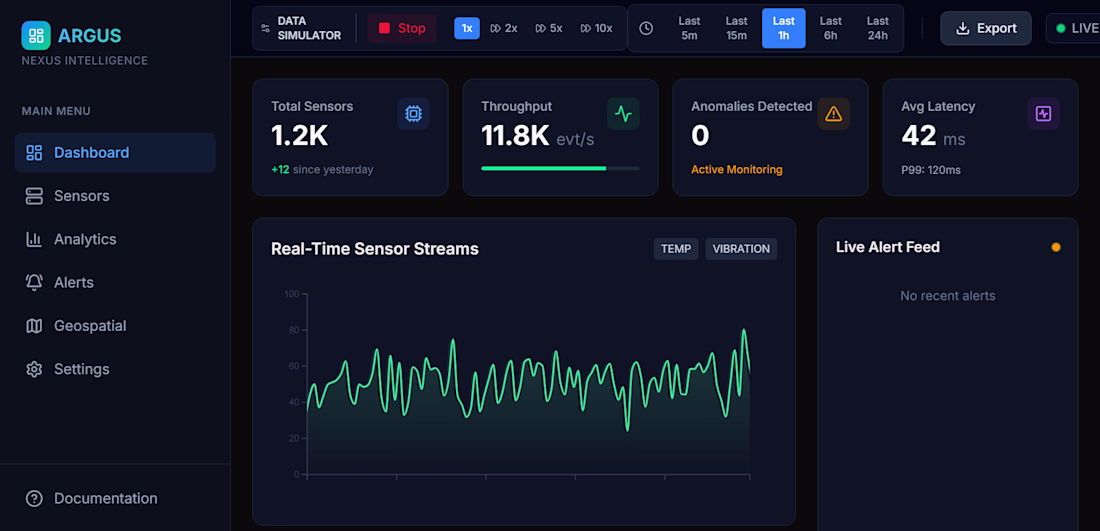Click the P99: 120ms text
The width and height of the screenshot is (1100, 531).
(x=931, y=170)
